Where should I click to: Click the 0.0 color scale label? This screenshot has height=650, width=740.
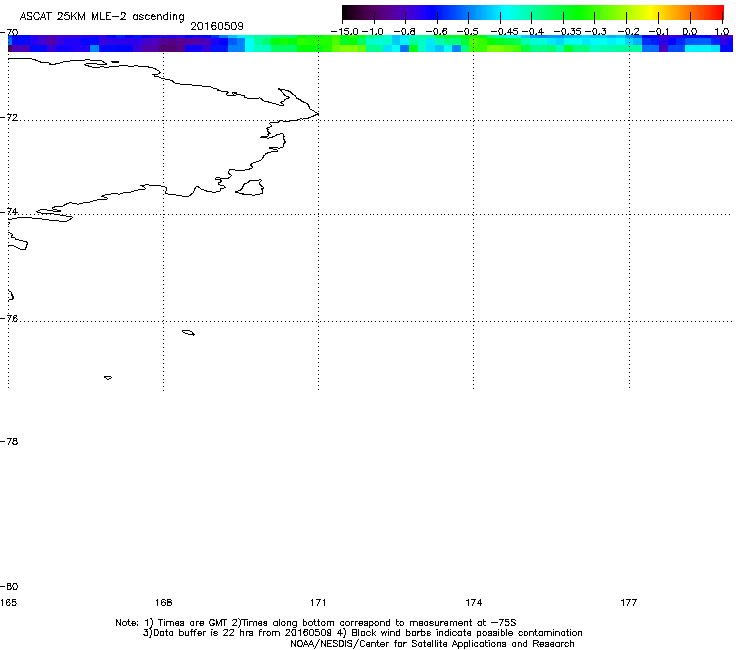tap(690, 32)
